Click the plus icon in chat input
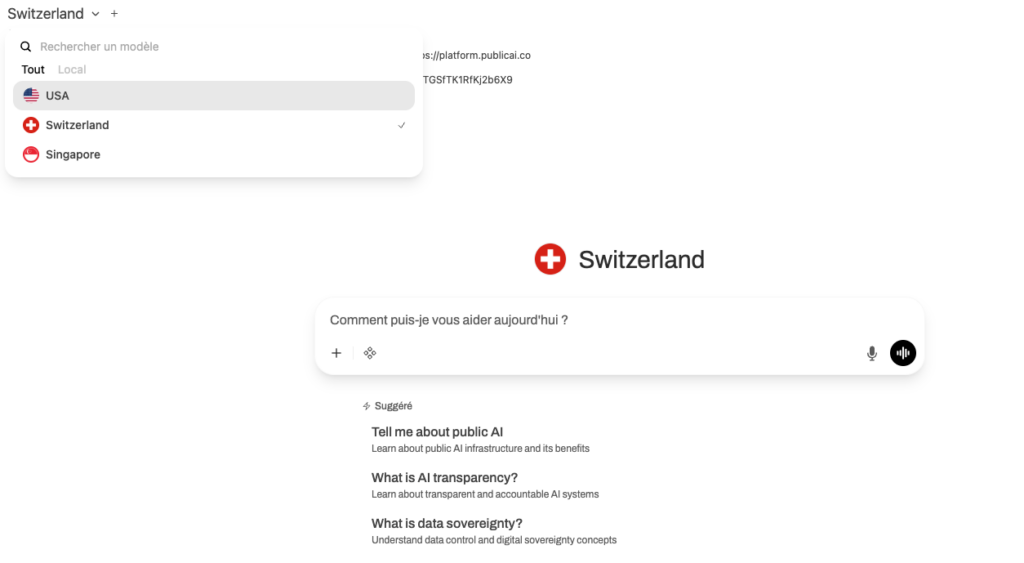1024x563 pixels. pos(336,353)
